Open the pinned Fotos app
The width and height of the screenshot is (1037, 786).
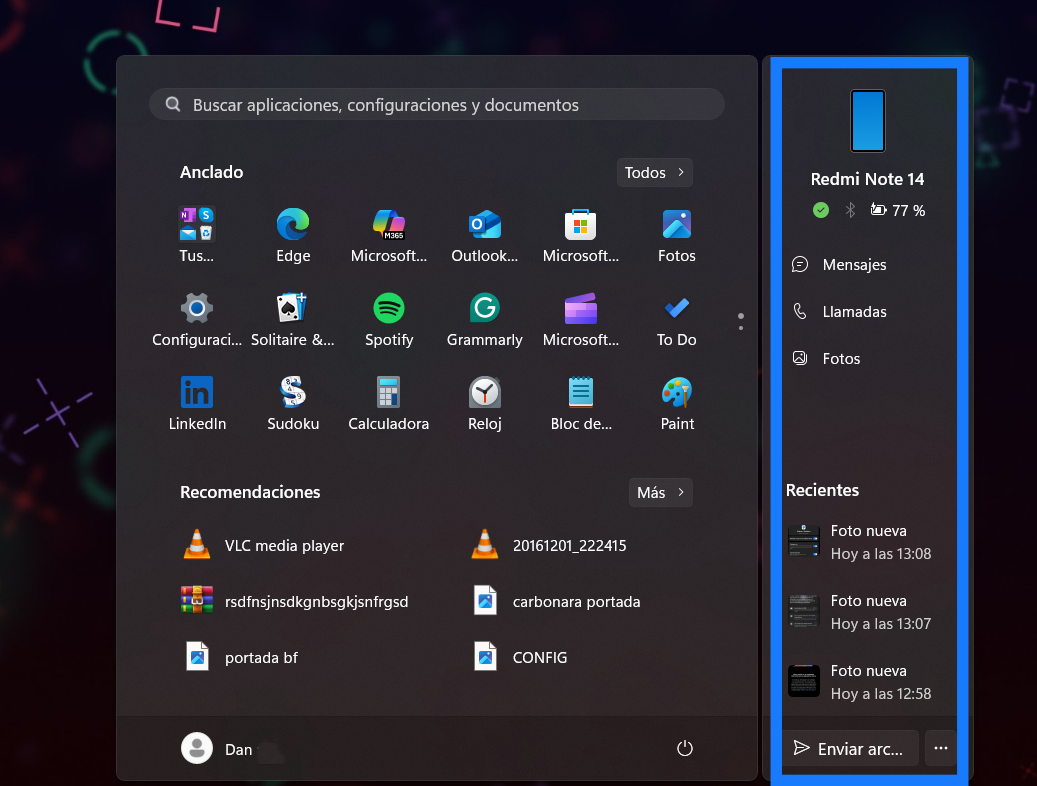[677, 235]
